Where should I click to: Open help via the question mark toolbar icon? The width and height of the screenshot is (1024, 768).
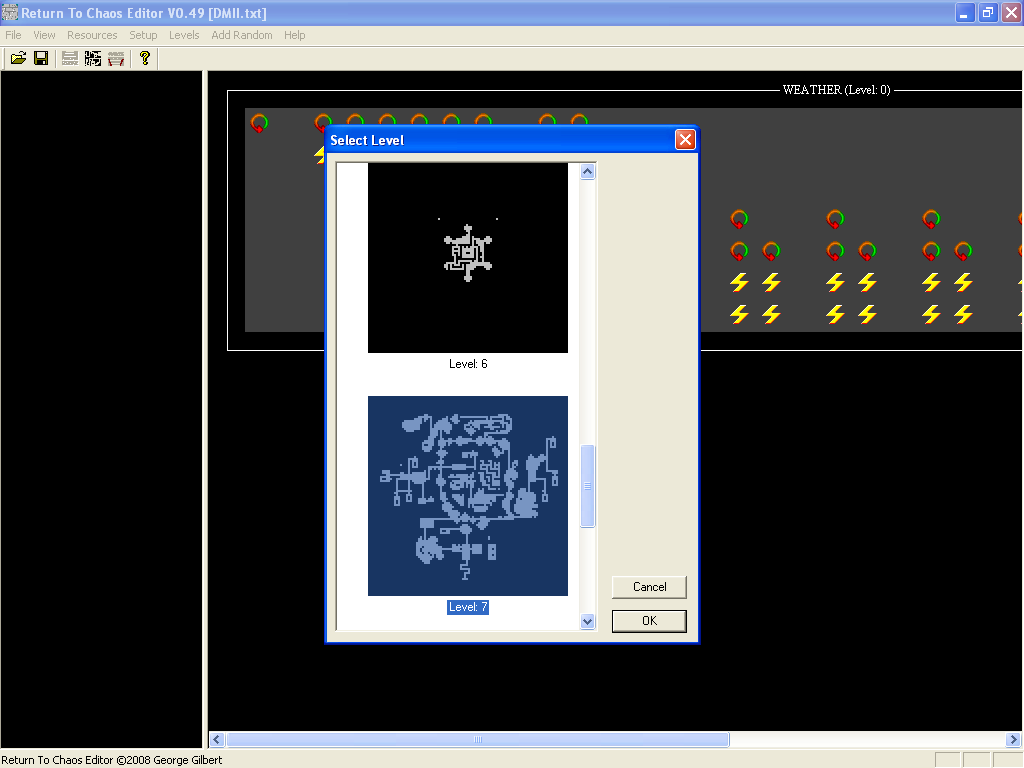pos(144,58)
